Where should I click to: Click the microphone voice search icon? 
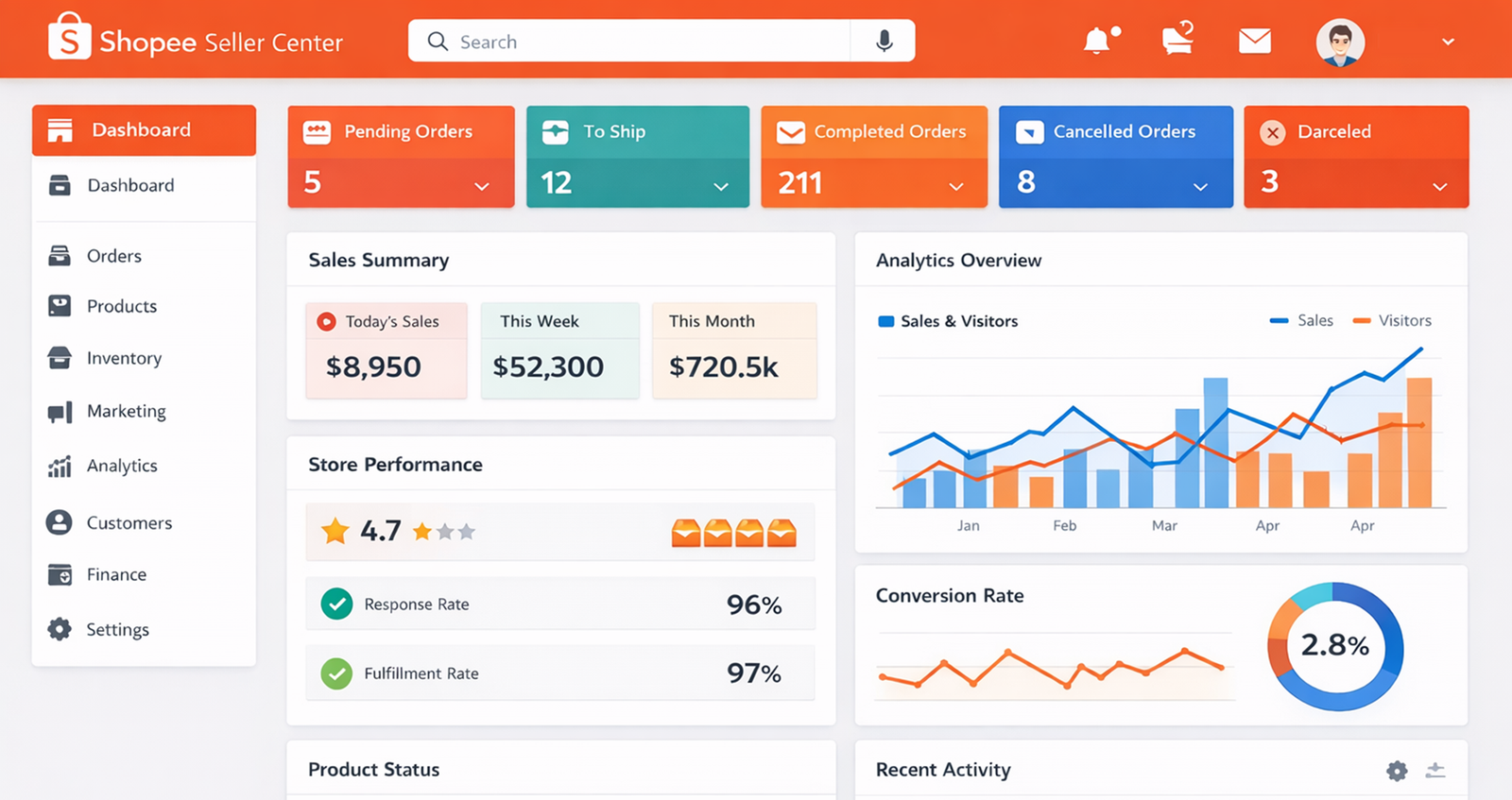884,42
